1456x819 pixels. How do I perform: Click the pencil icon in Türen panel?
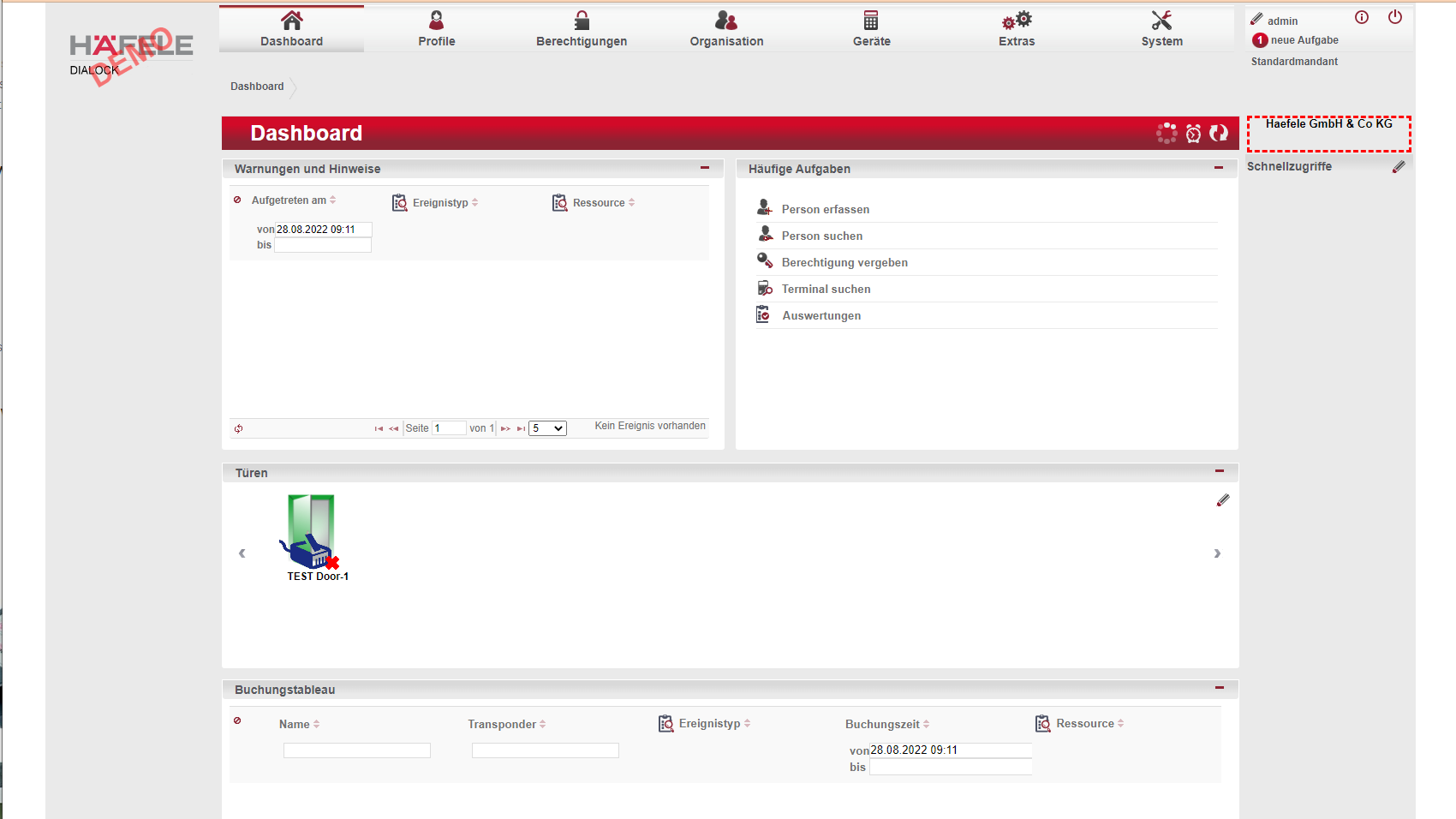click(x=1223, y=500)
